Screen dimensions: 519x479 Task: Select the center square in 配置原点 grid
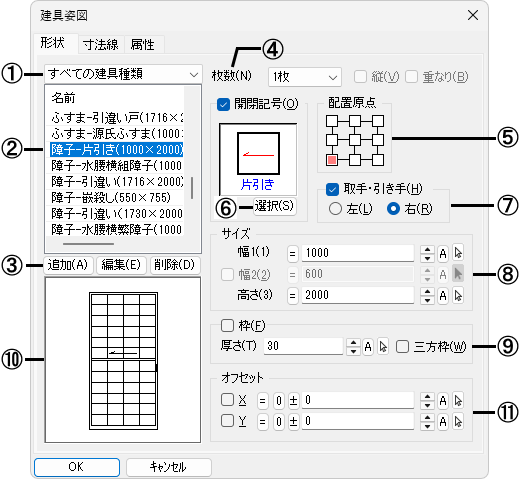pos(355,140)
